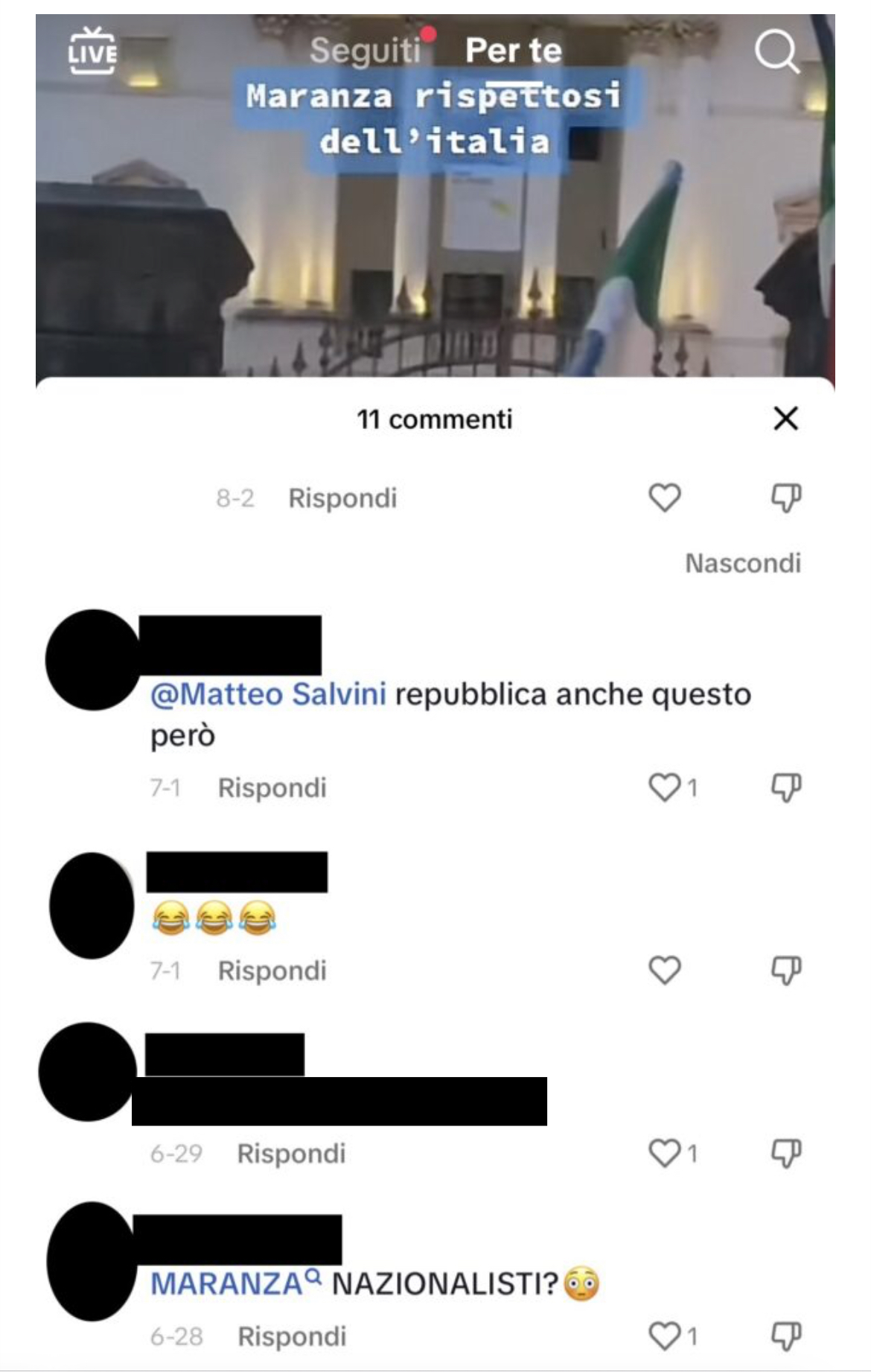Viewport: 871px width, 1372px height.
Task: Open the LIVE icon
Action: click(x=92, y=51)
